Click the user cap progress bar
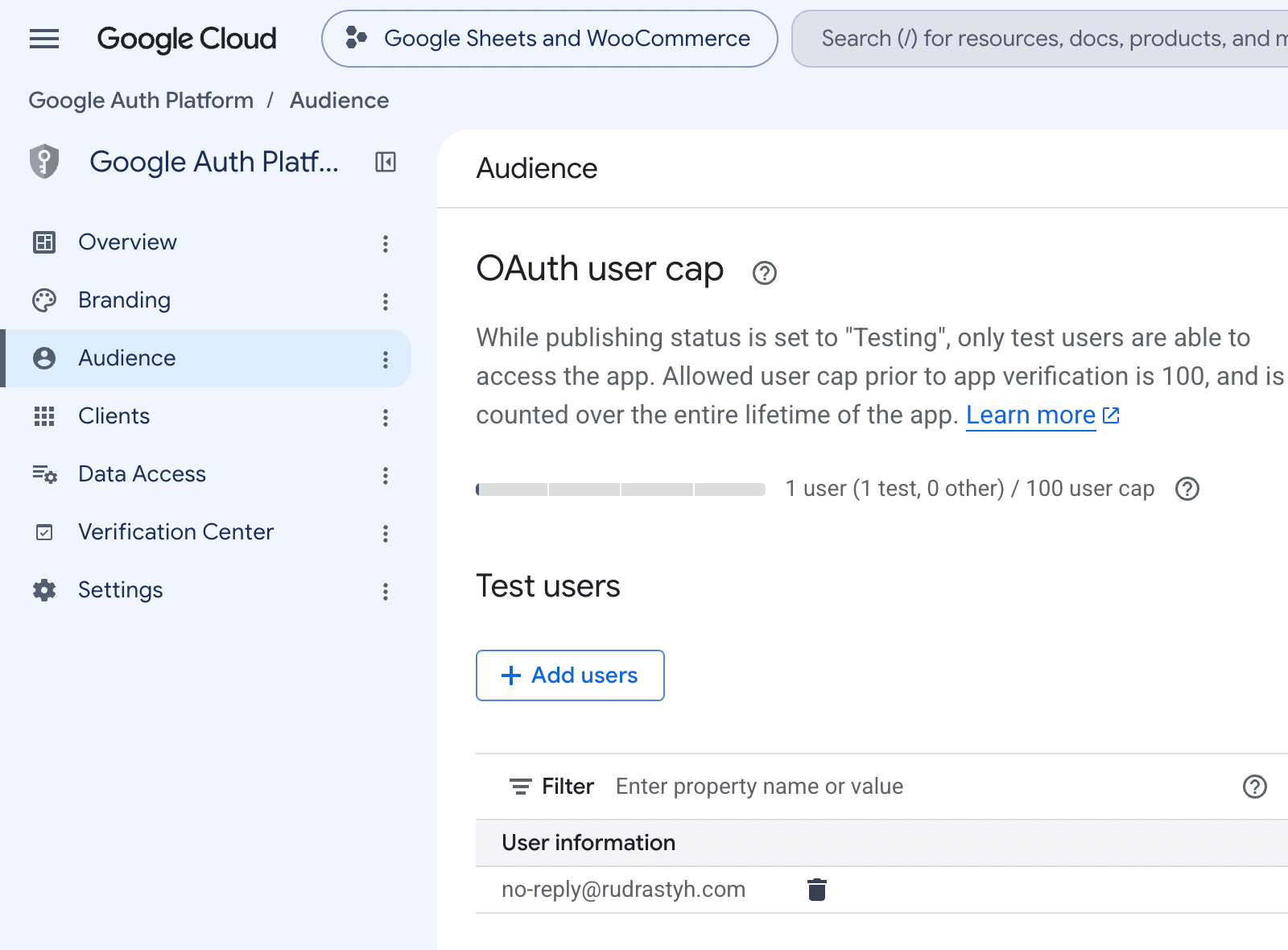The height and width of the screenshot is (950, 1288). tap(621, 489)
